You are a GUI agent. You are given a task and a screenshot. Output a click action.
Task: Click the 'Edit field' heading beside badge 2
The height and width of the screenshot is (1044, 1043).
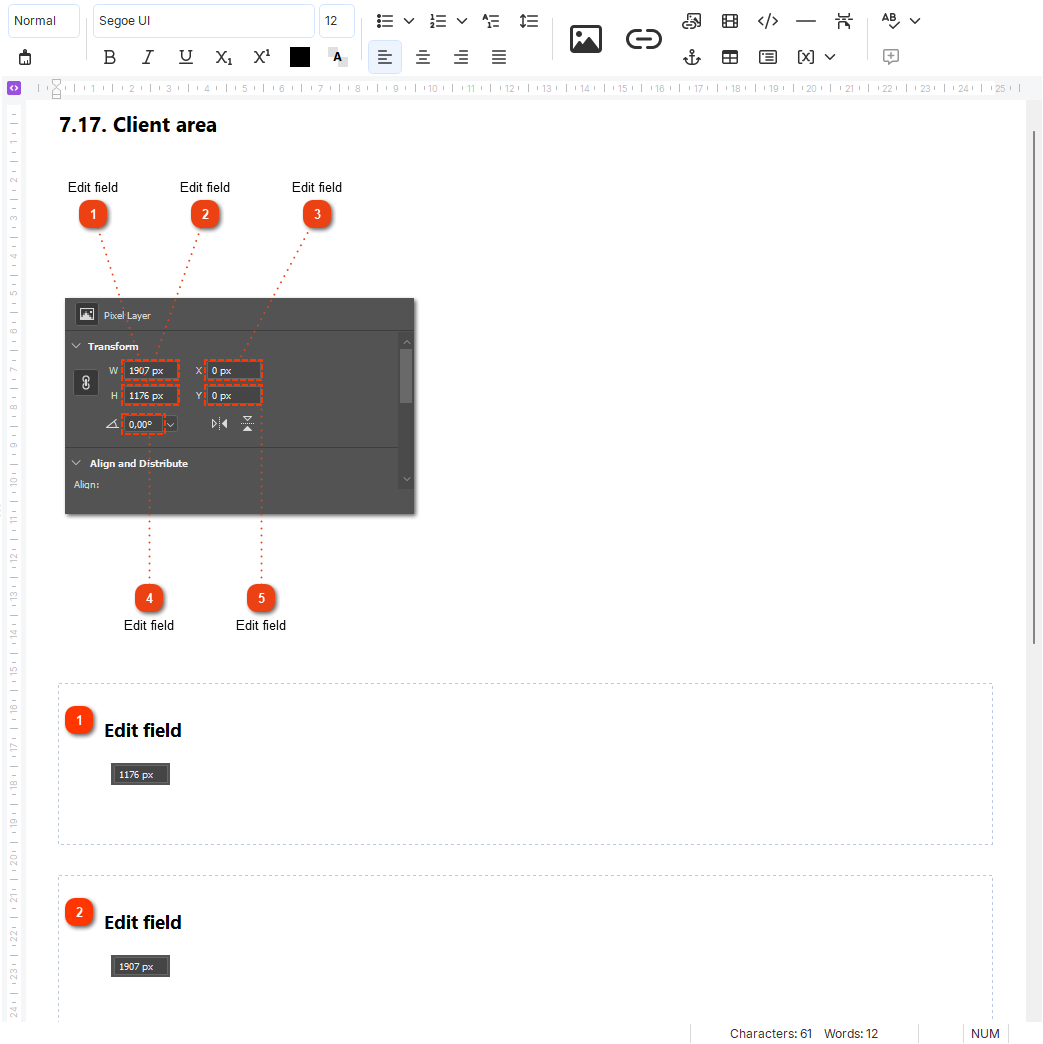[143, 922]
